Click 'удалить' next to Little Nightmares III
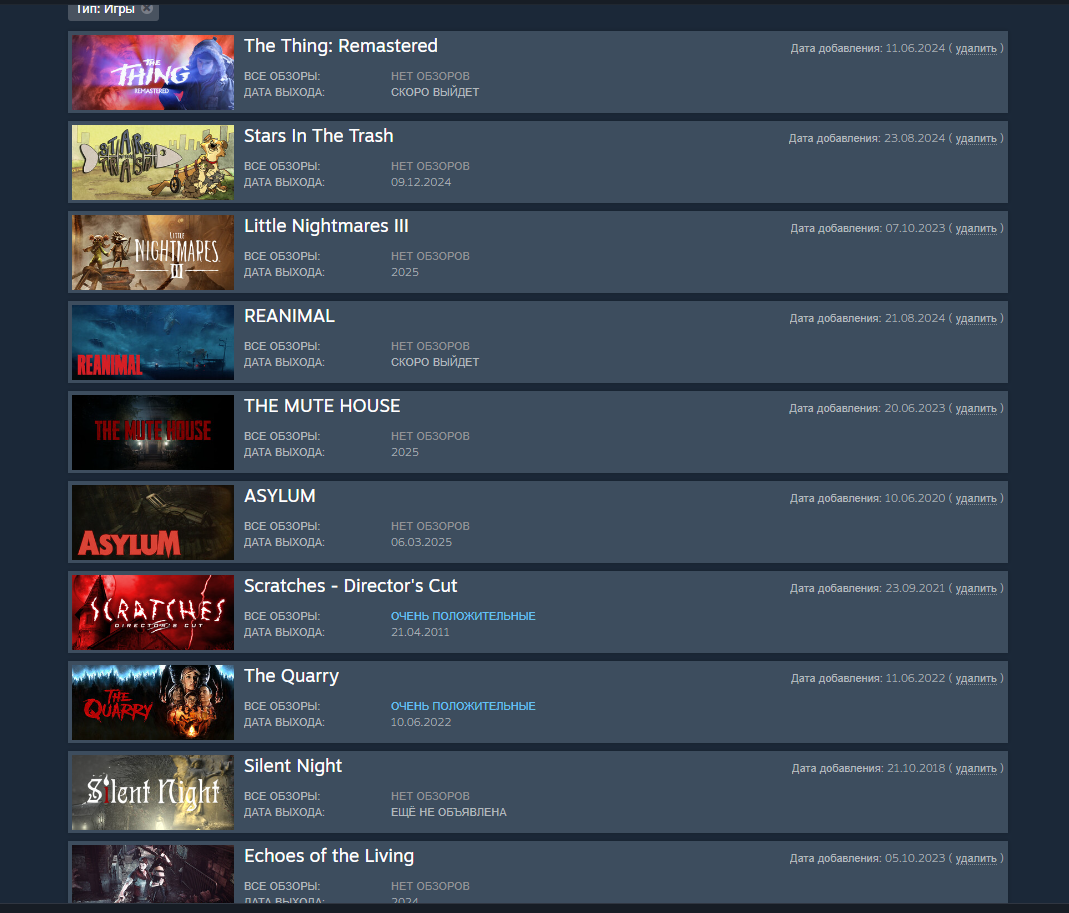 [976, 228]
